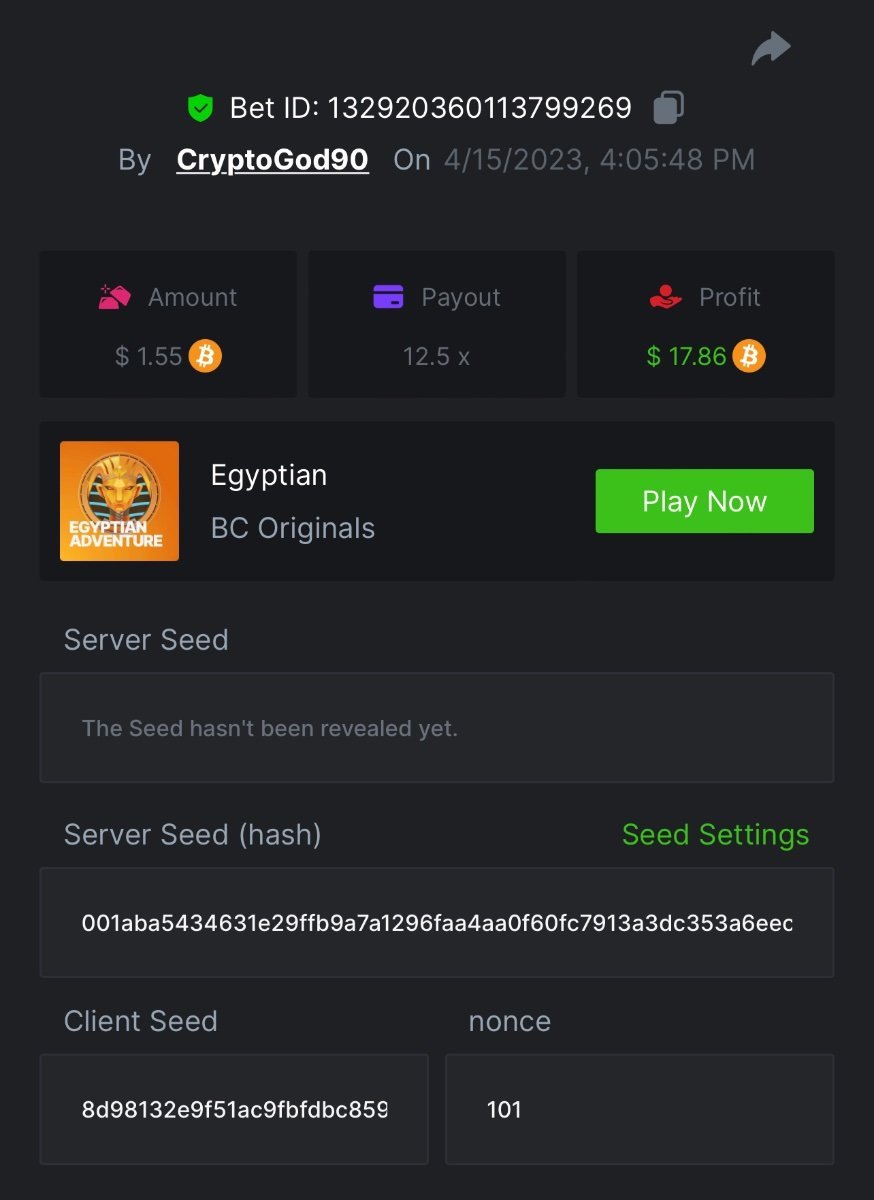This screenshot has width=874, height=1200.
Task: Click the BC Originals provider label
Action: point(293,528)
